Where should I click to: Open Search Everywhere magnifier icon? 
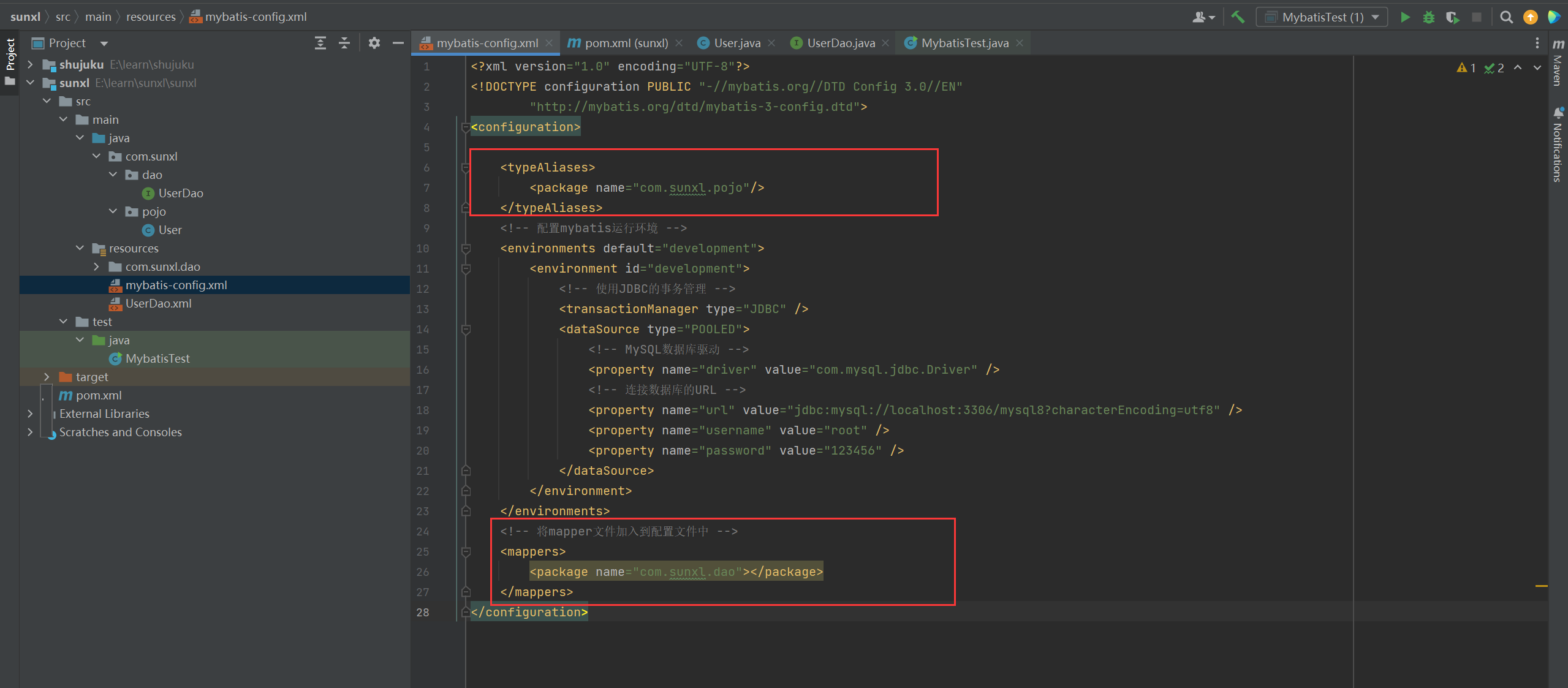(1506, 17)
